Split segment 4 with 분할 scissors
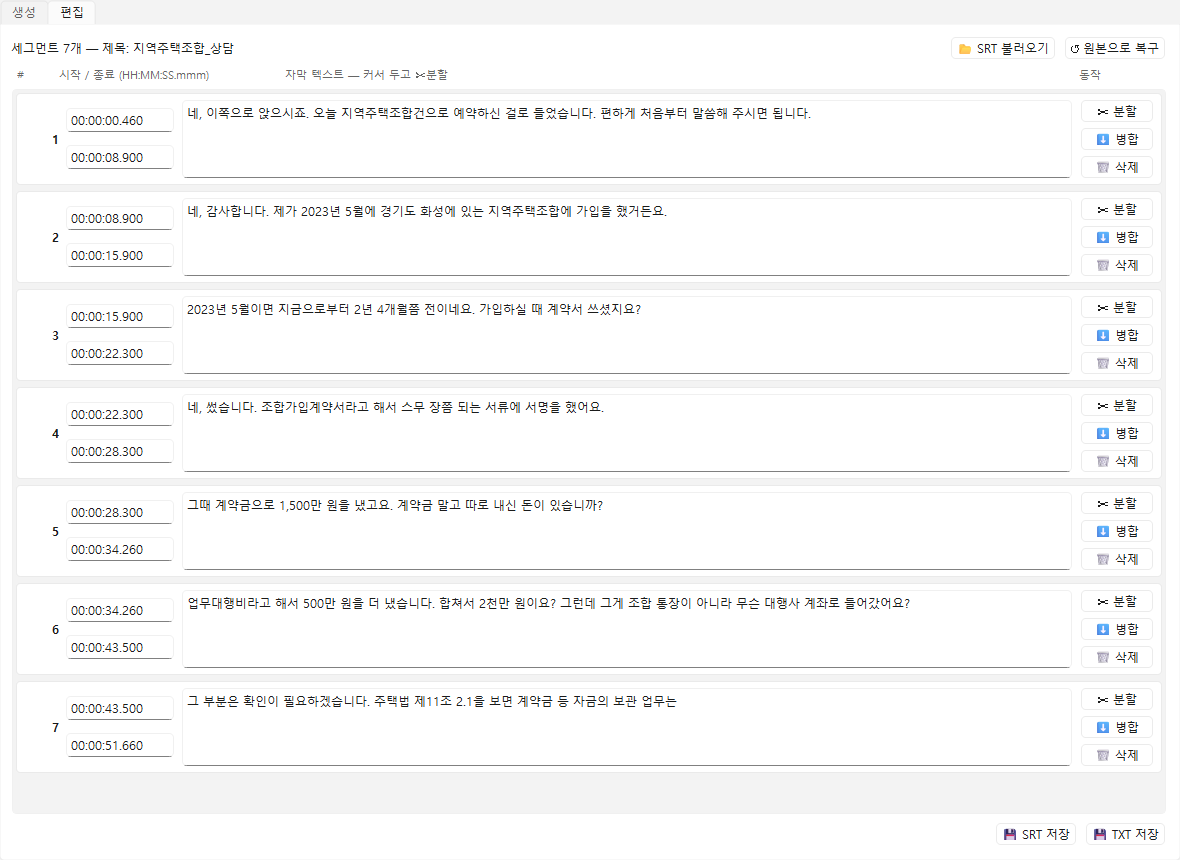 [x=1117, y=406]
